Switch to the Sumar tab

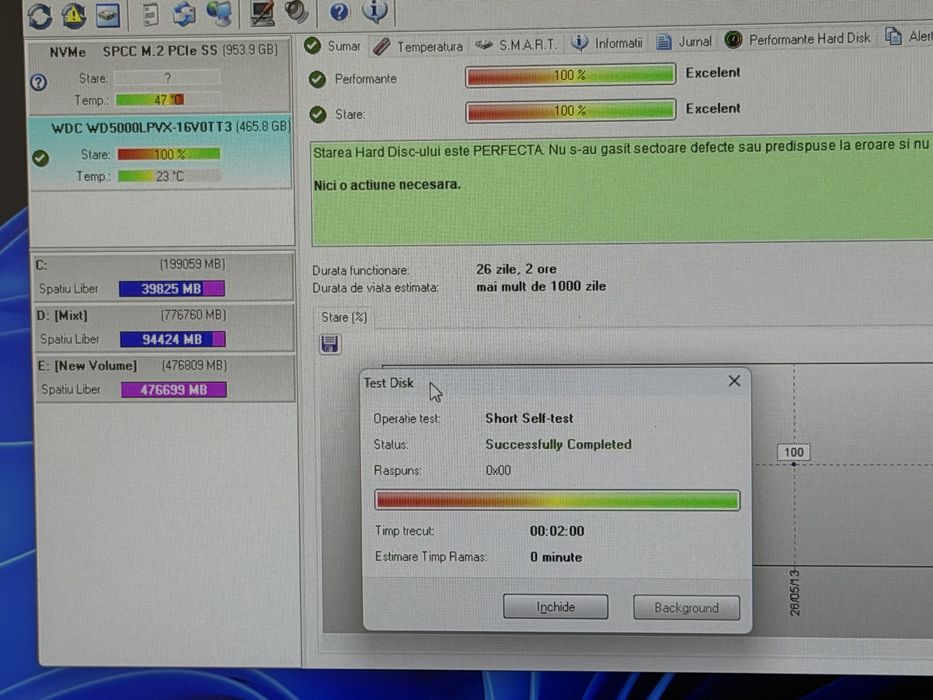click(x=333, y=46)
